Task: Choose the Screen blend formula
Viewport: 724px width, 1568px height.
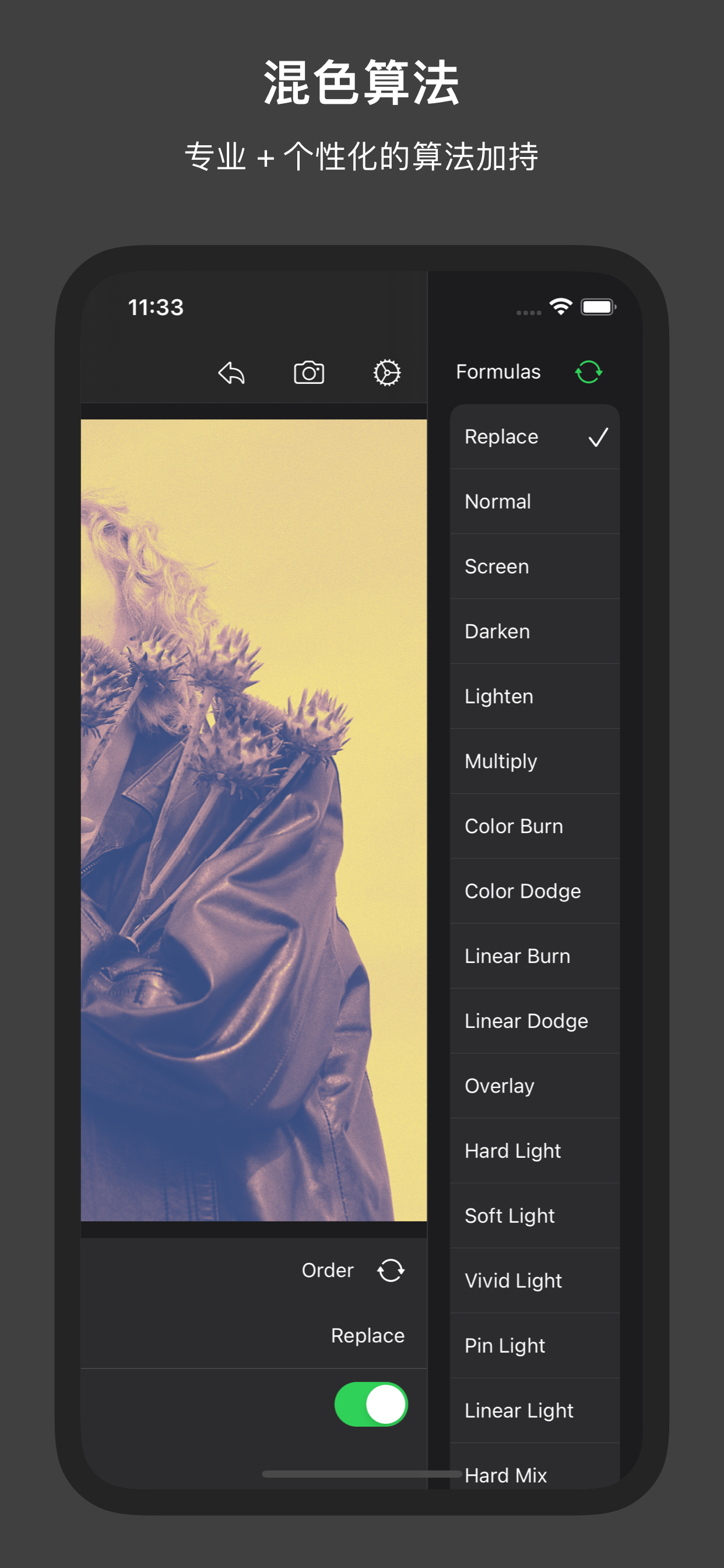Action: [535, 566]
